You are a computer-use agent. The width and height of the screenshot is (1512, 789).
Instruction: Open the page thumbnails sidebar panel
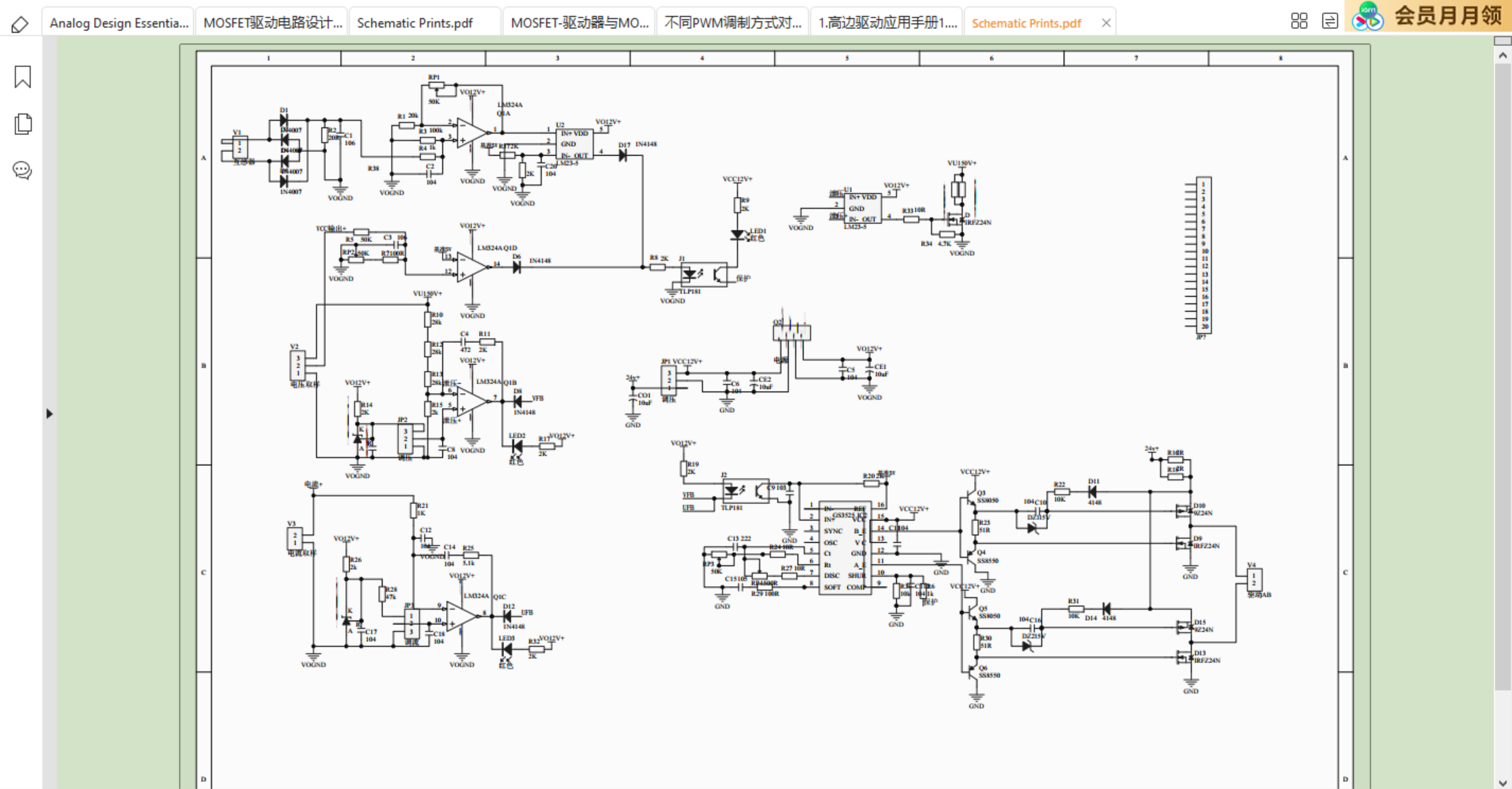[23, 124]
